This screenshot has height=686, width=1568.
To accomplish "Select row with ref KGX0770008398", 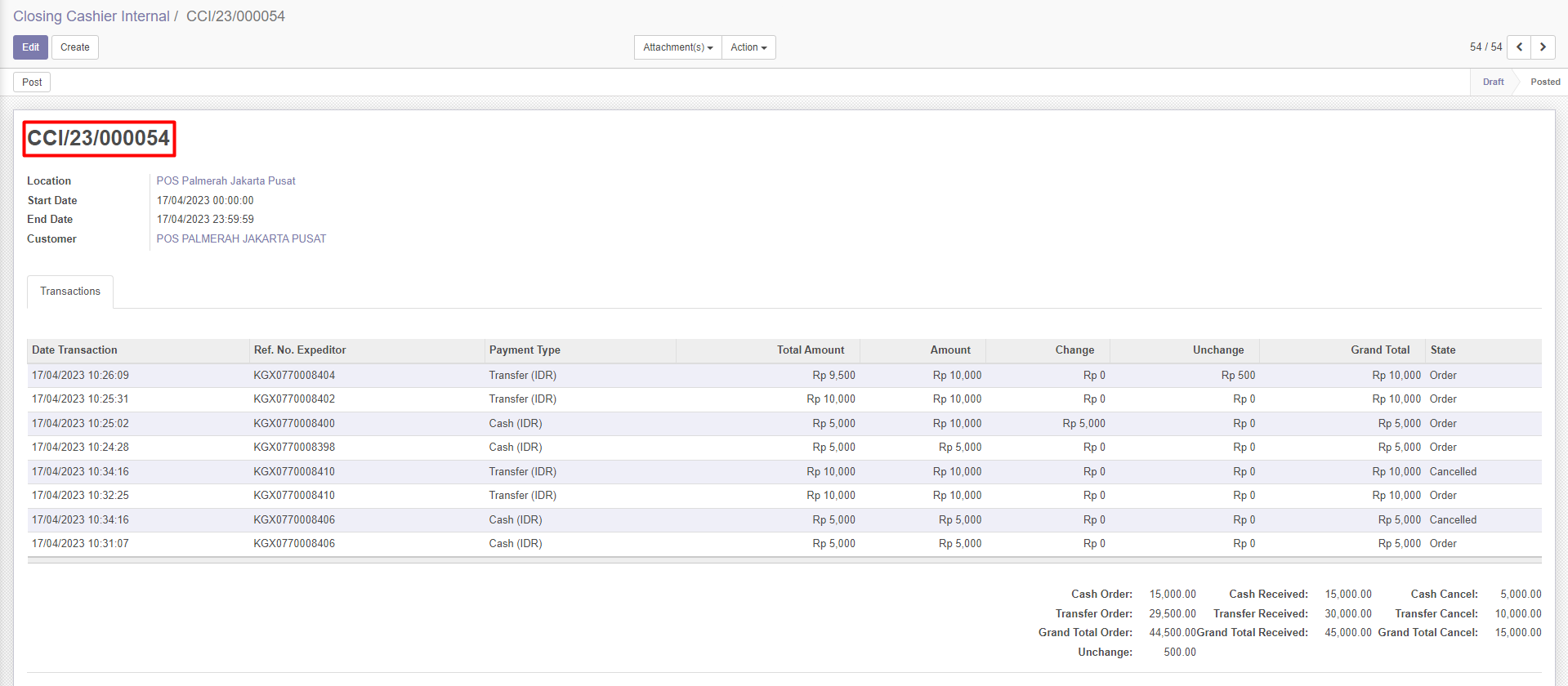I will point(784,448).
